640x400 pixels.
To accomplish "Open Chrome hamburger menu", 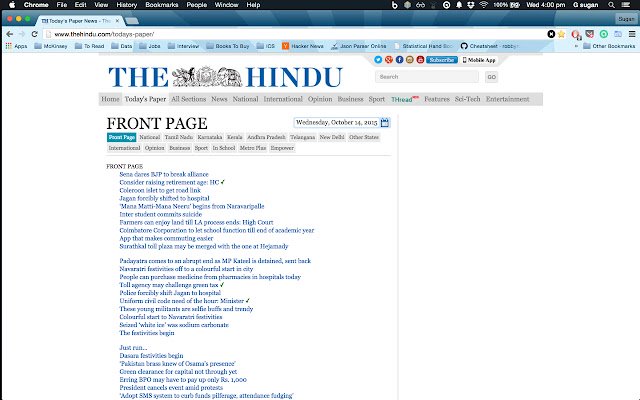I will (632, 34).
